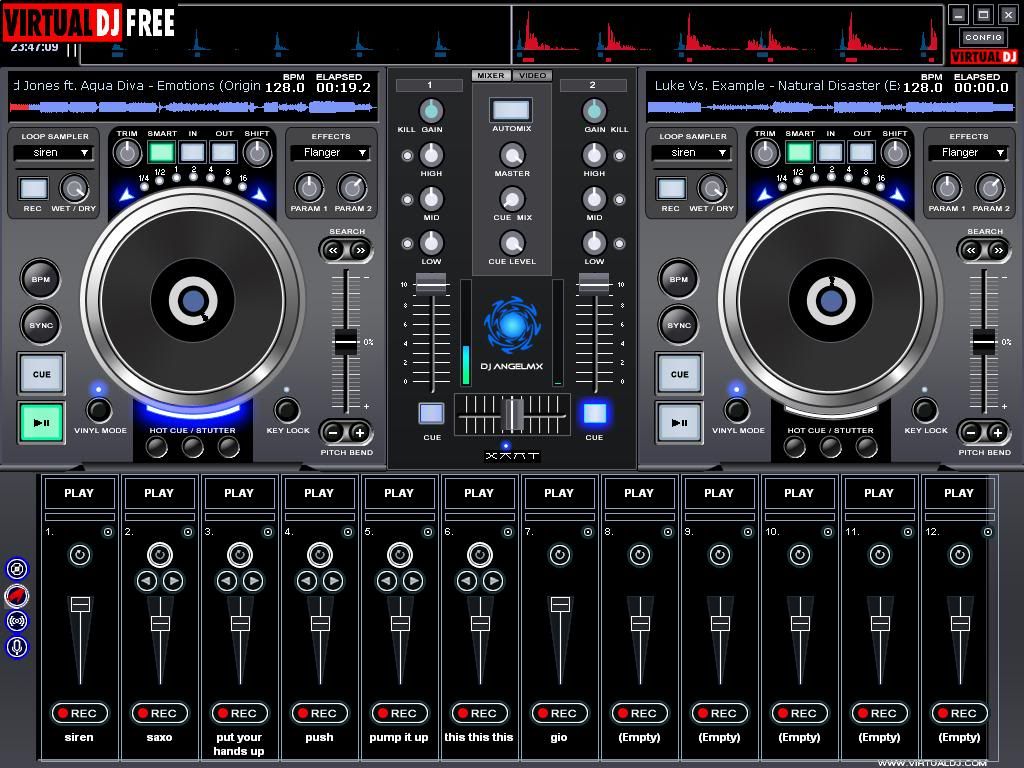Click right deck pitch bend plus
Screen dimensions: 1024x768
click(x=998, y=432)
